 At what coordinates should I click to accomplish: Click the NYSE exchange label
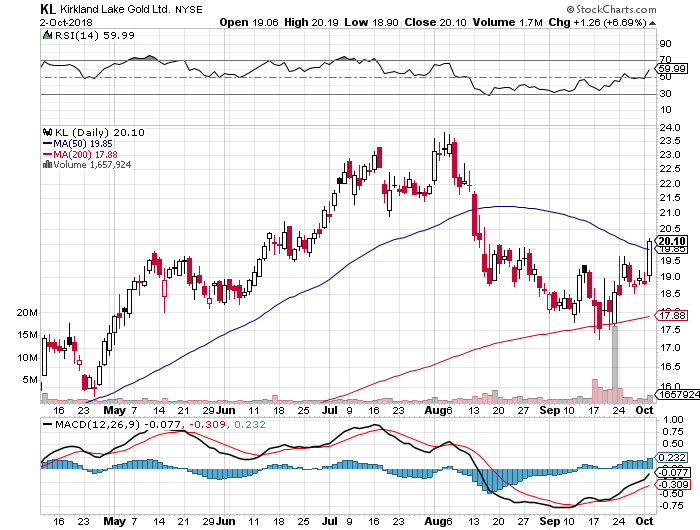(188, 9)
